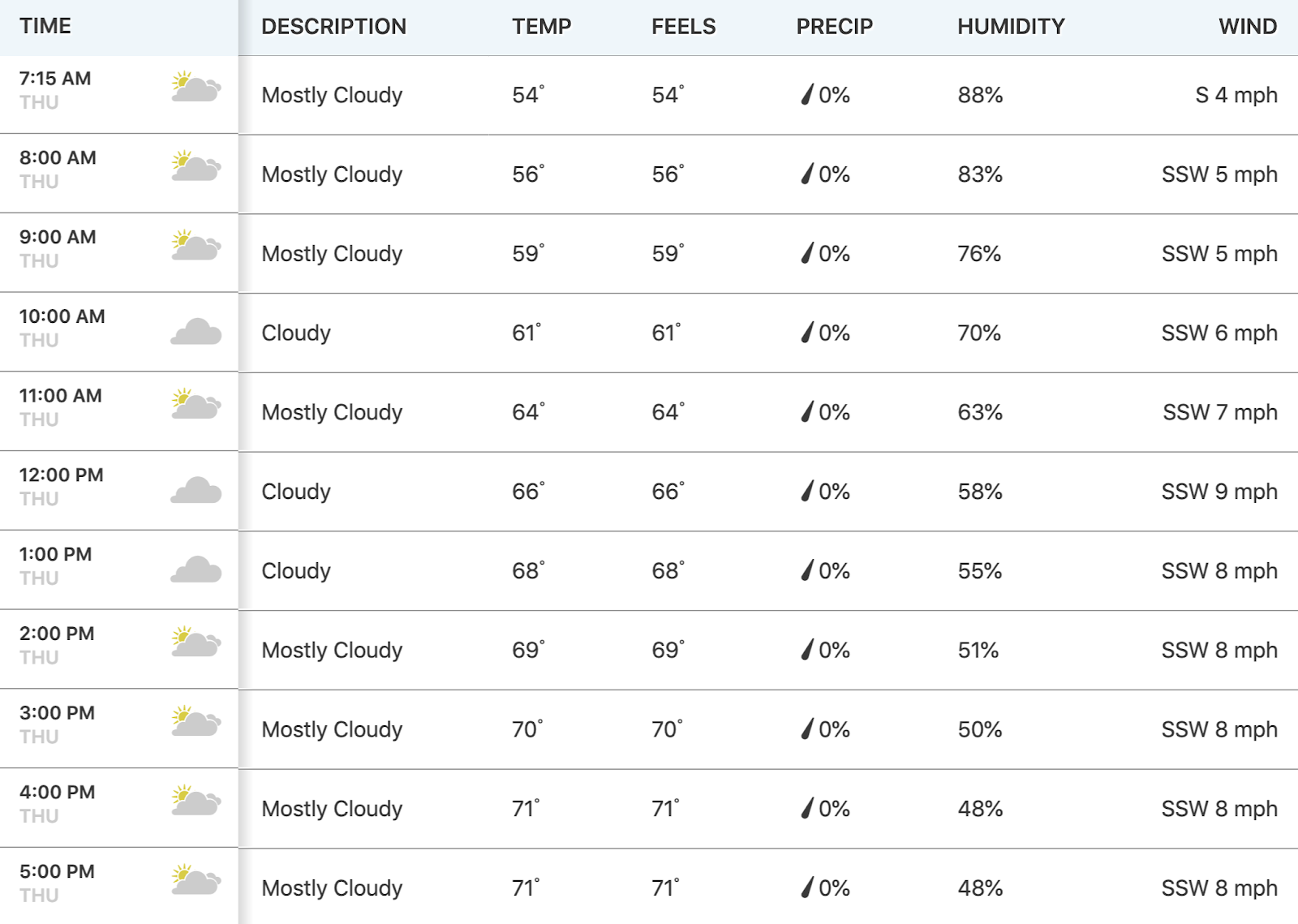Select the DESCRIPTION column header
Screen dimensions: 1298x924
coord(333,27)
